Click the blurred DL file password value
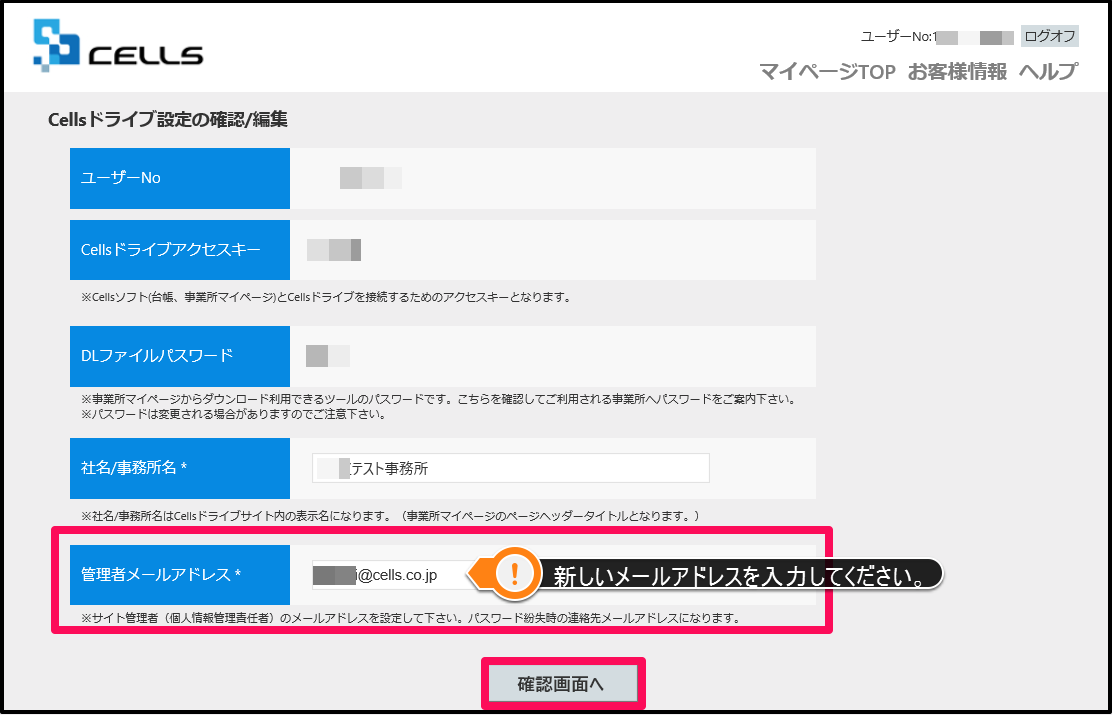 pos(328,356)
